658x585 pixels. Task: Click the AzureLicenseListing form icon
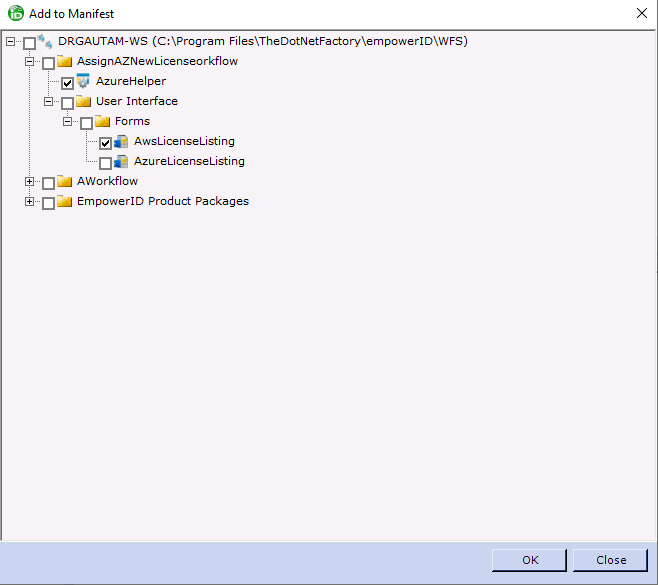121,162
